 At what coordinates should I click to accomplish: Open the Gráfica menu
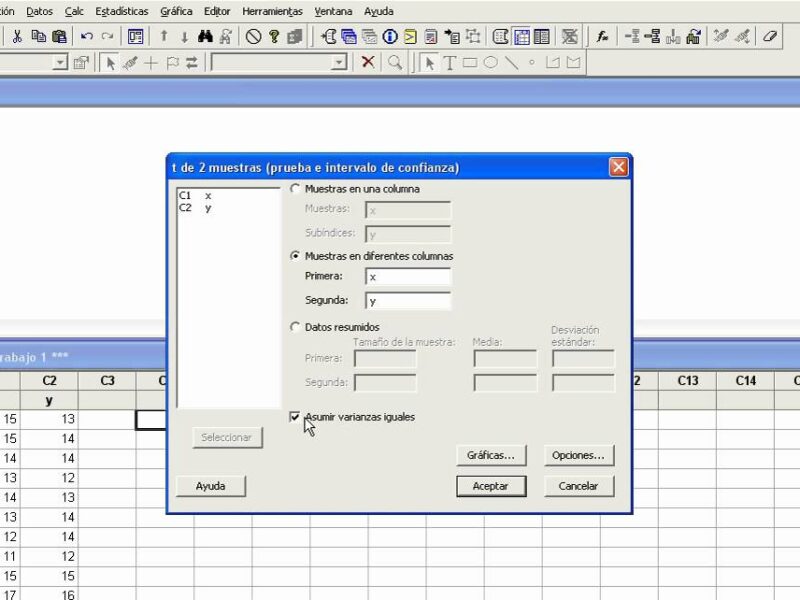click(x=176, y=11)
